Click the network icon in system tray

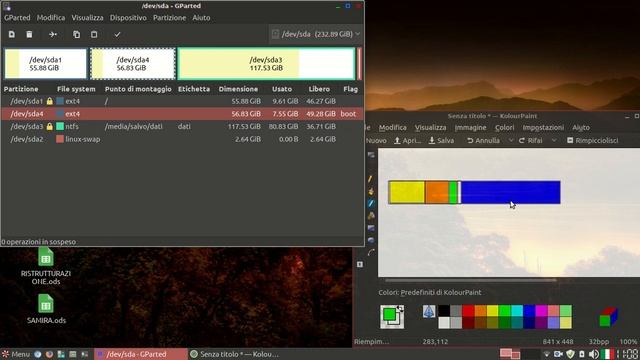click(547, 354)
